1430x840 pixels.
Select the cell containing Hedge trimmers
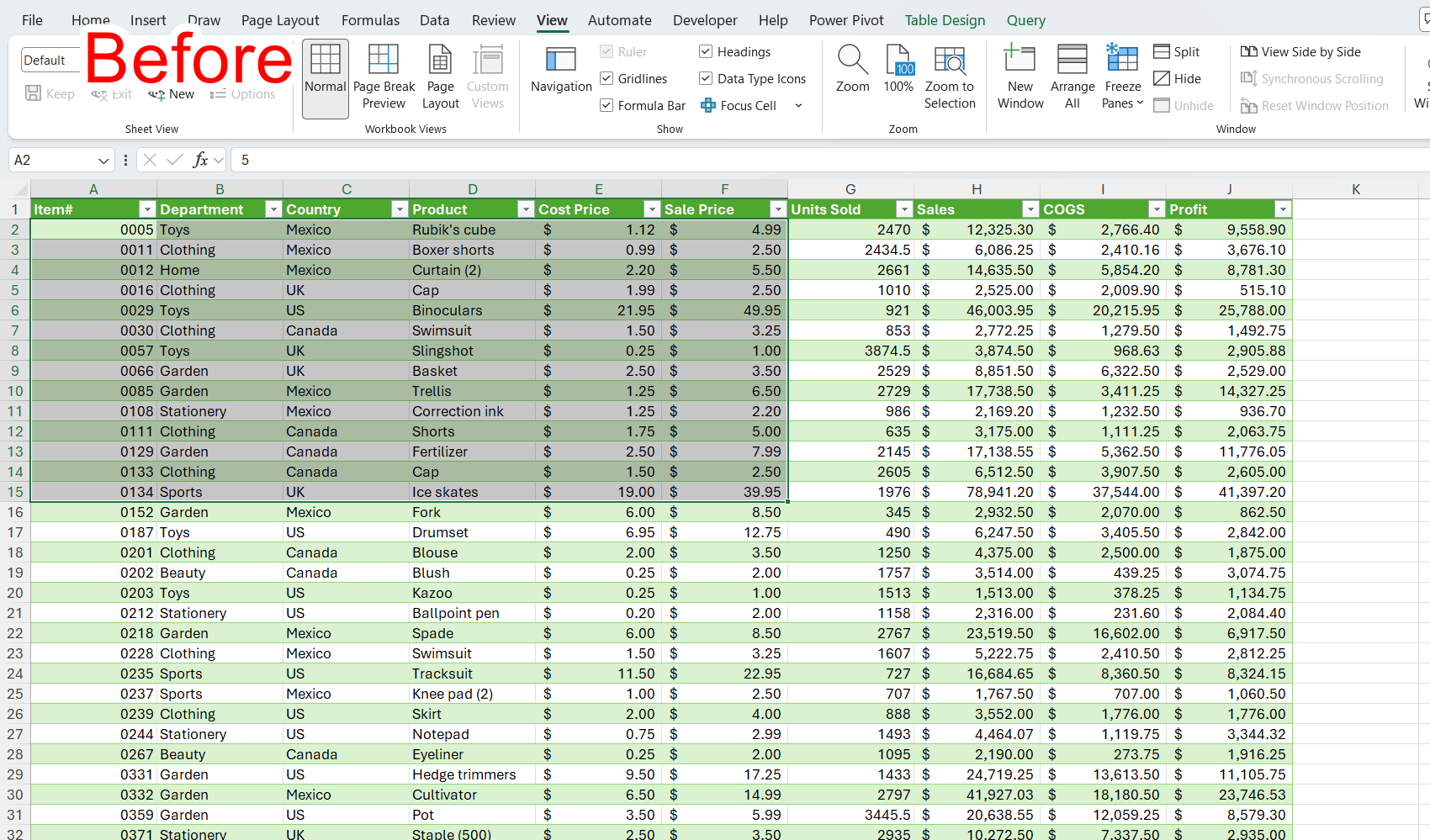point(472,774)
